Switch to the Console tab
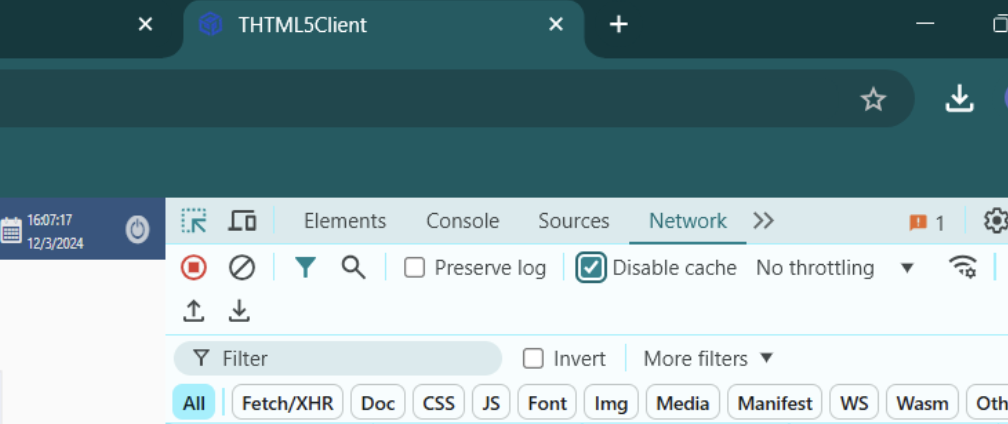 [x=462, y=221]
